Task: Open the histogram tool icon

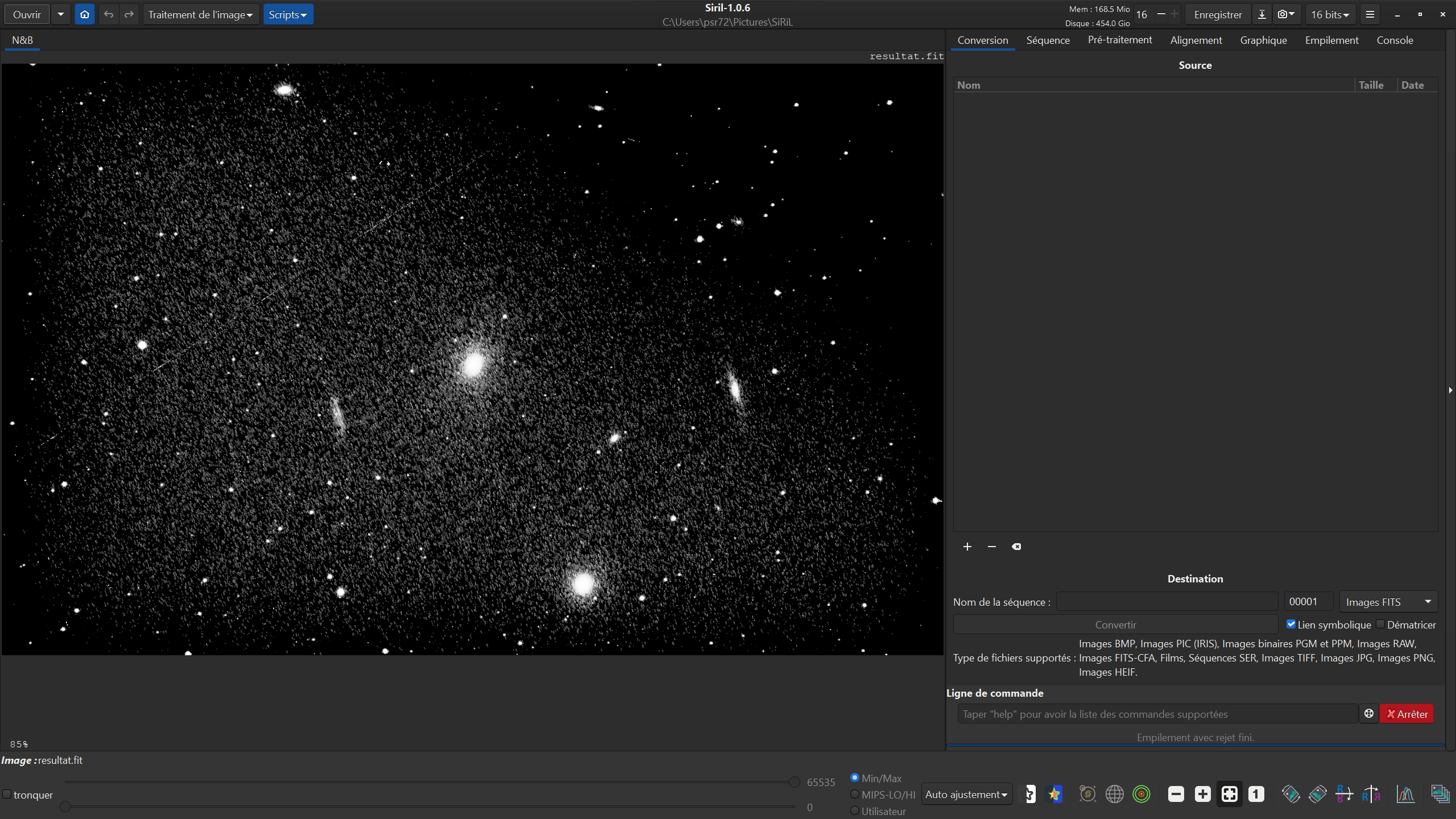Action: pyautogui.click(x=1405, y=794)
